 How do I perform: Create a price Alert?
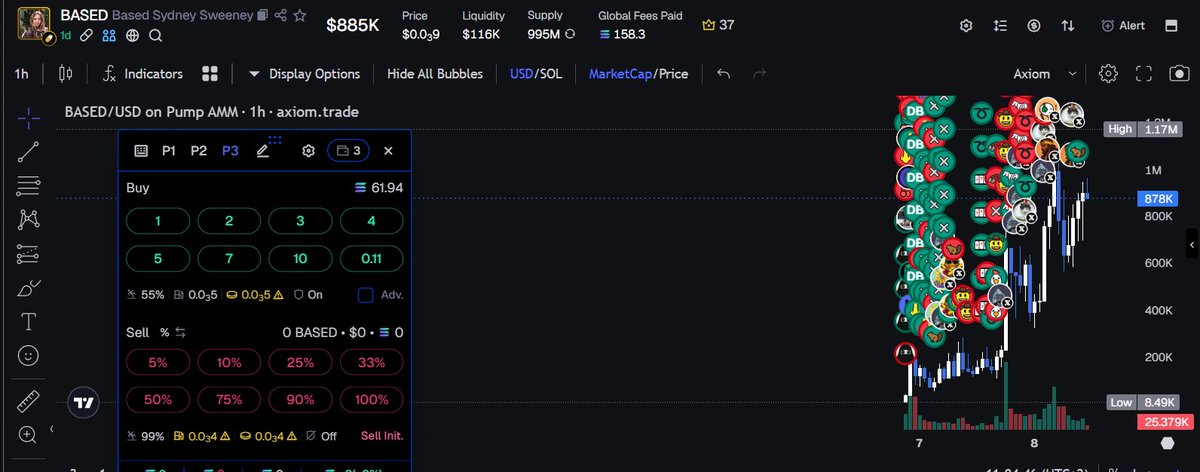(x=1123, y=26)
